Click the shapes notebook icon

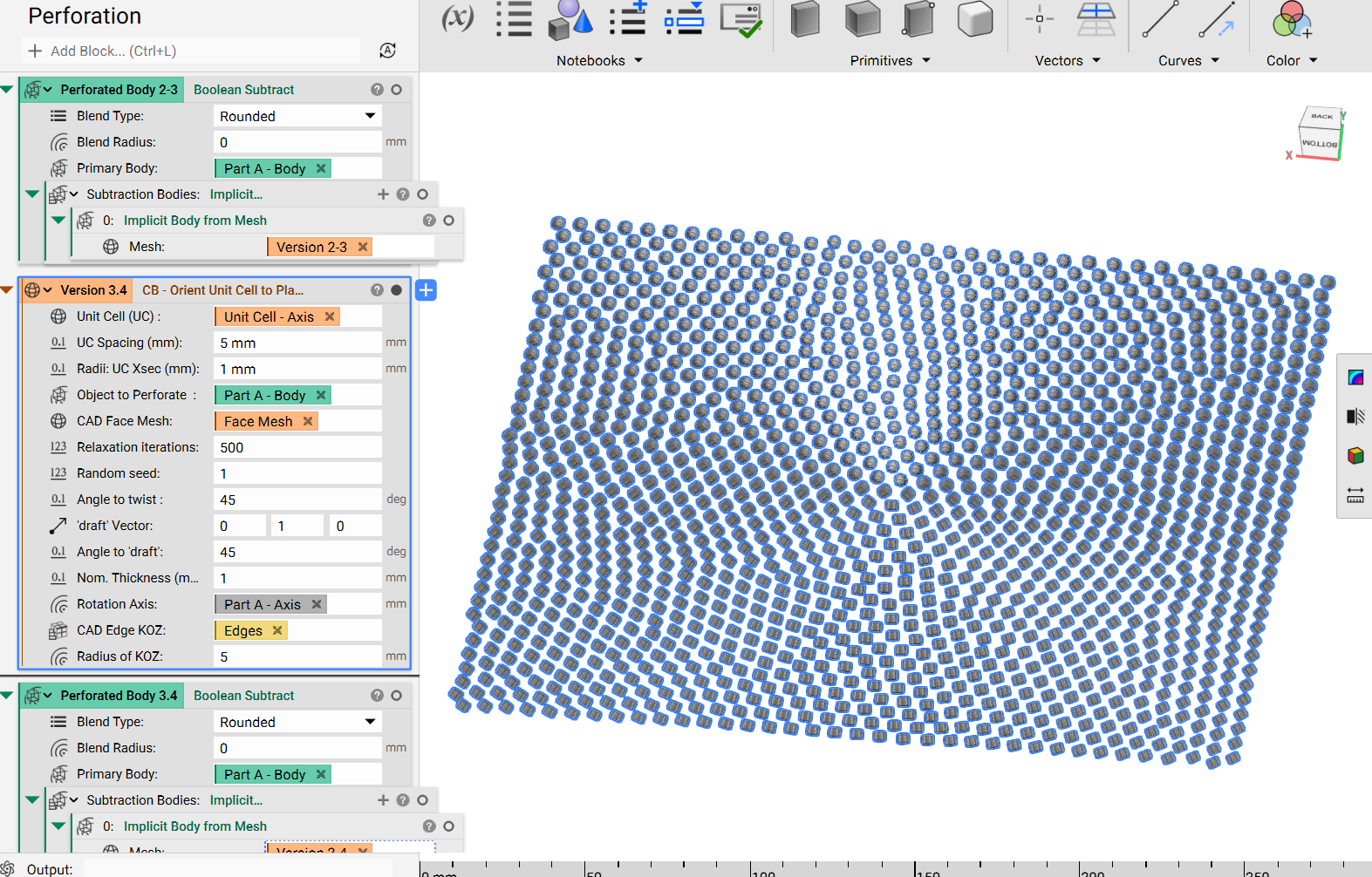[570, 20]
